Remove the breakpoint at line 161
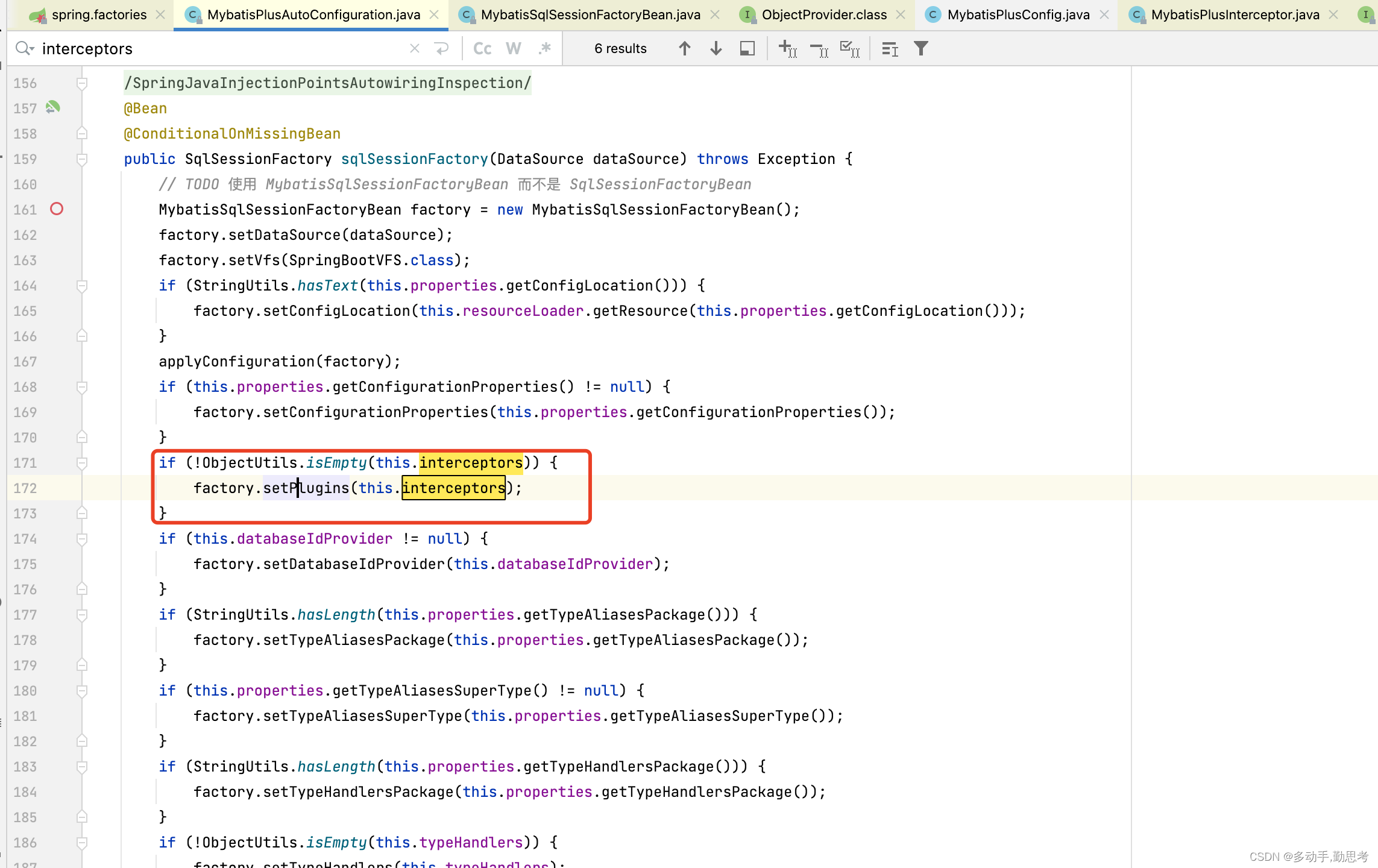Image resolution: width=1378 pixels, height=868 pixels. click(x=57, y=209)
